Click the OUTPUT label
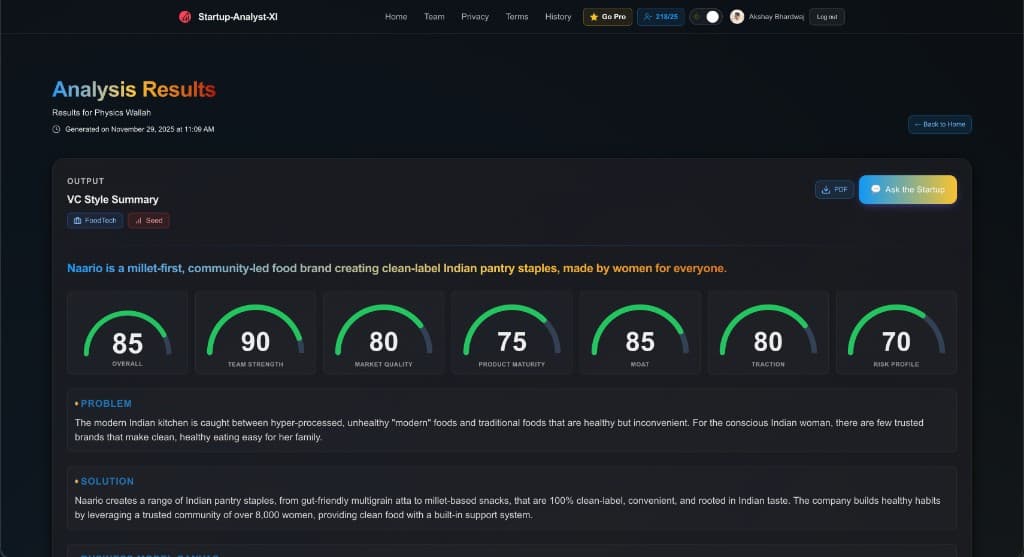 (86, 181)
